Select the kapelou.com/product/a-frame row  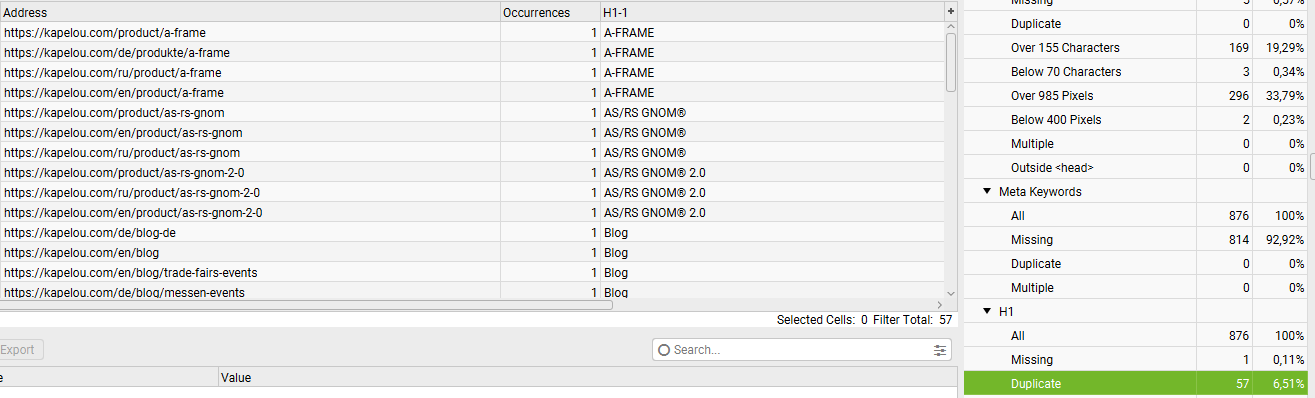(x=472, y=32)
